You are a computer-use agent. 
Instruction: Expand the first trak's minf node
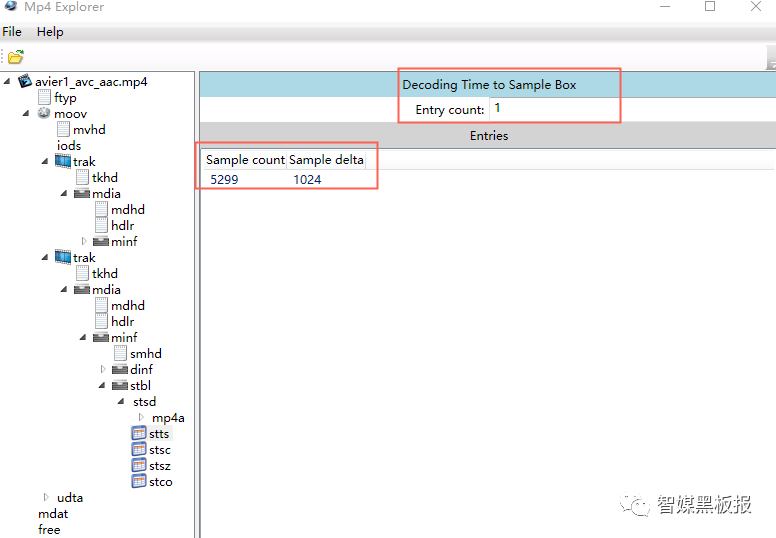pos(84,241)
